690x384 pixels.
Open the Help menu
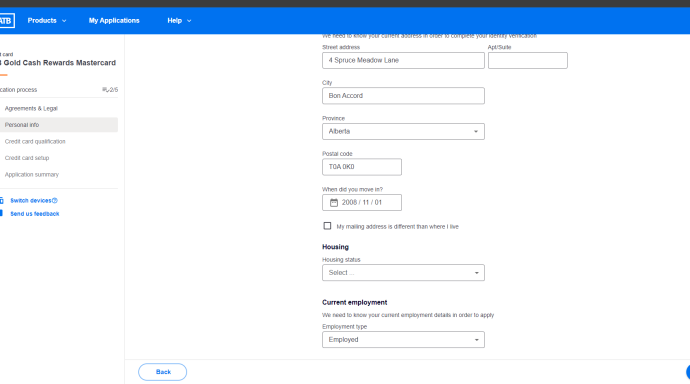coord(179,21)
